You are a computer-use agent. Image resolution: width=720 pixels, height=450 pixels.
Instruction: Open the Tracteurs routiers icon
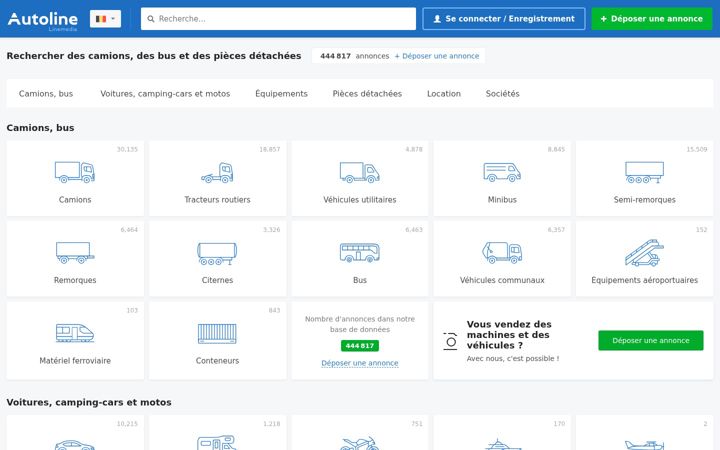click(217, 172)
